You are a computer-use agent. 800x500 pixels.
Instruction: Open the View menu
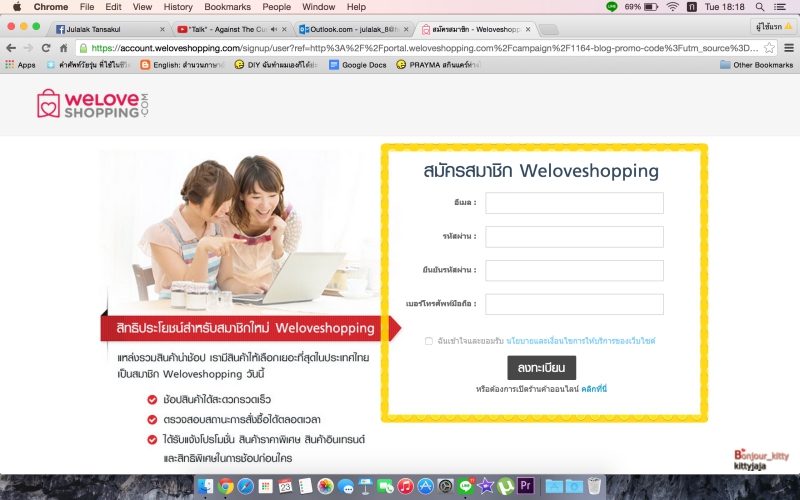[x=142, y=7]
